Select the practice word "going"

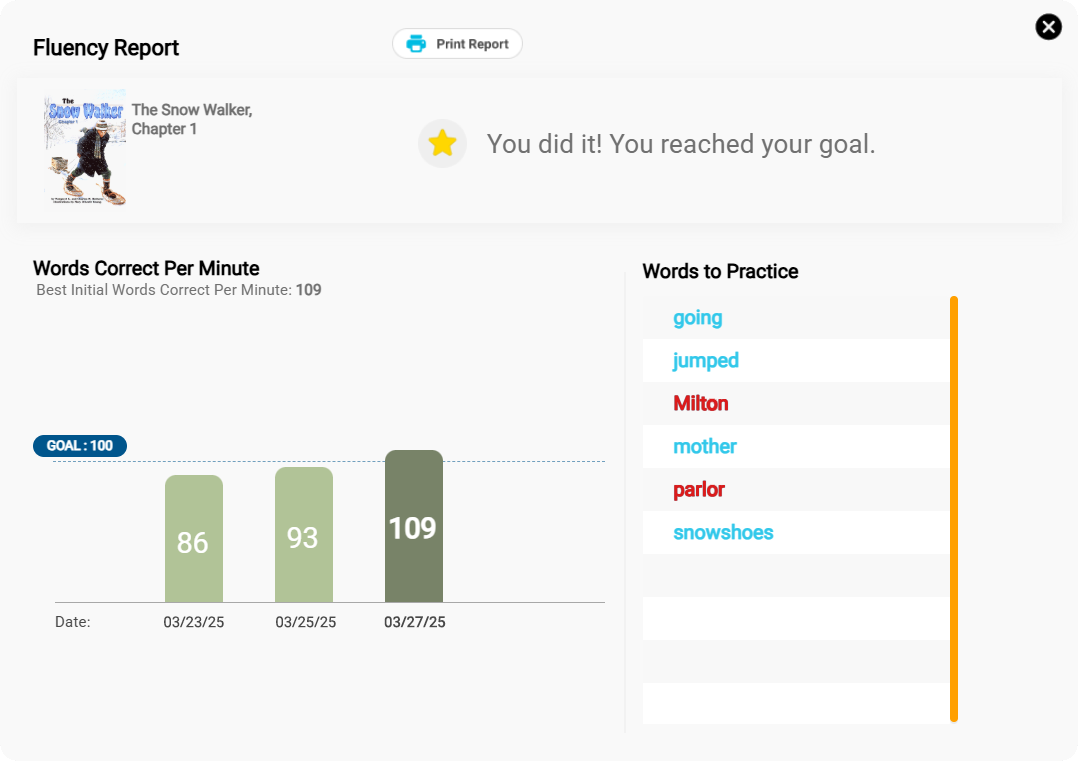697,318
